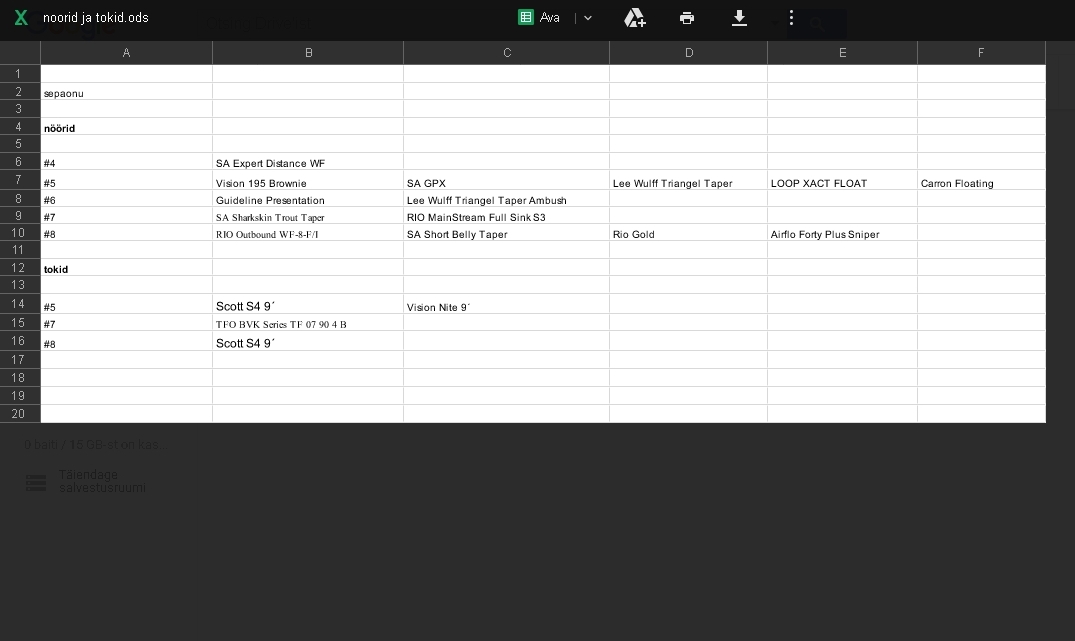1075x641 pixels.
Task: Select row 12 header
Action: tap(19, 268)
